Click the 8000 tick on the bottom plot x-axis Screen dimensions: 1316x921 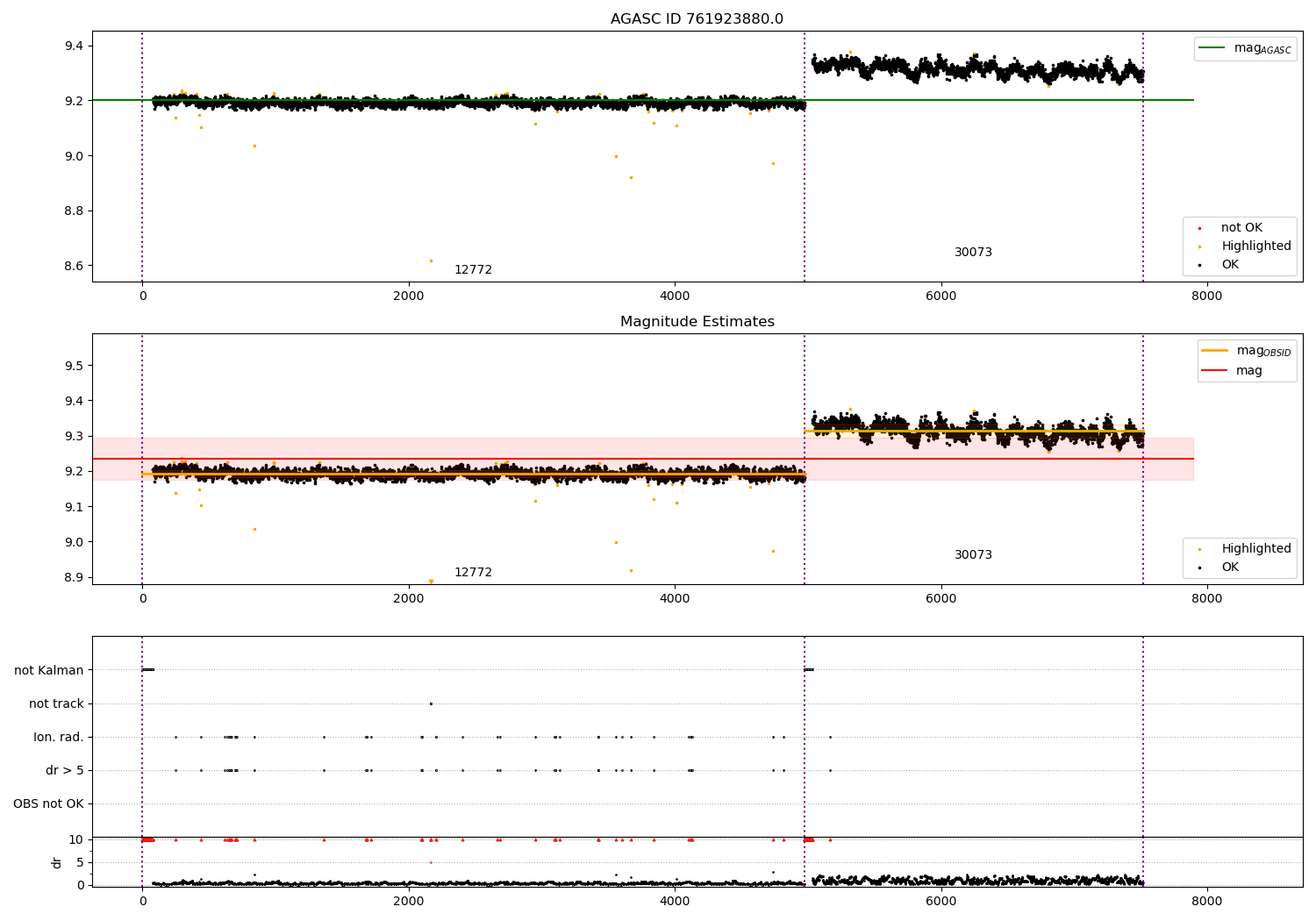click(1207, 902)
